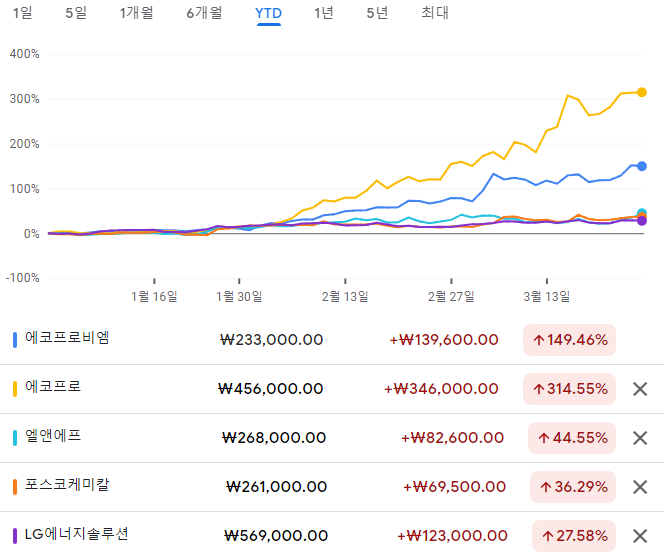Choose the 1년 range tab
The image size is (666, 558).
click(324, 13)
